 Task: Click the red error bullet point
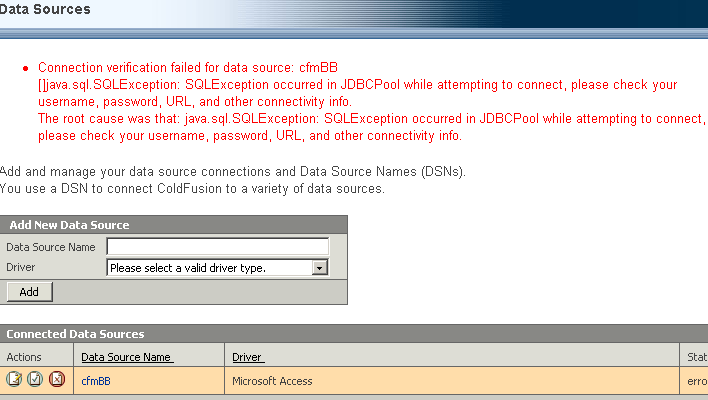point(25,69)
